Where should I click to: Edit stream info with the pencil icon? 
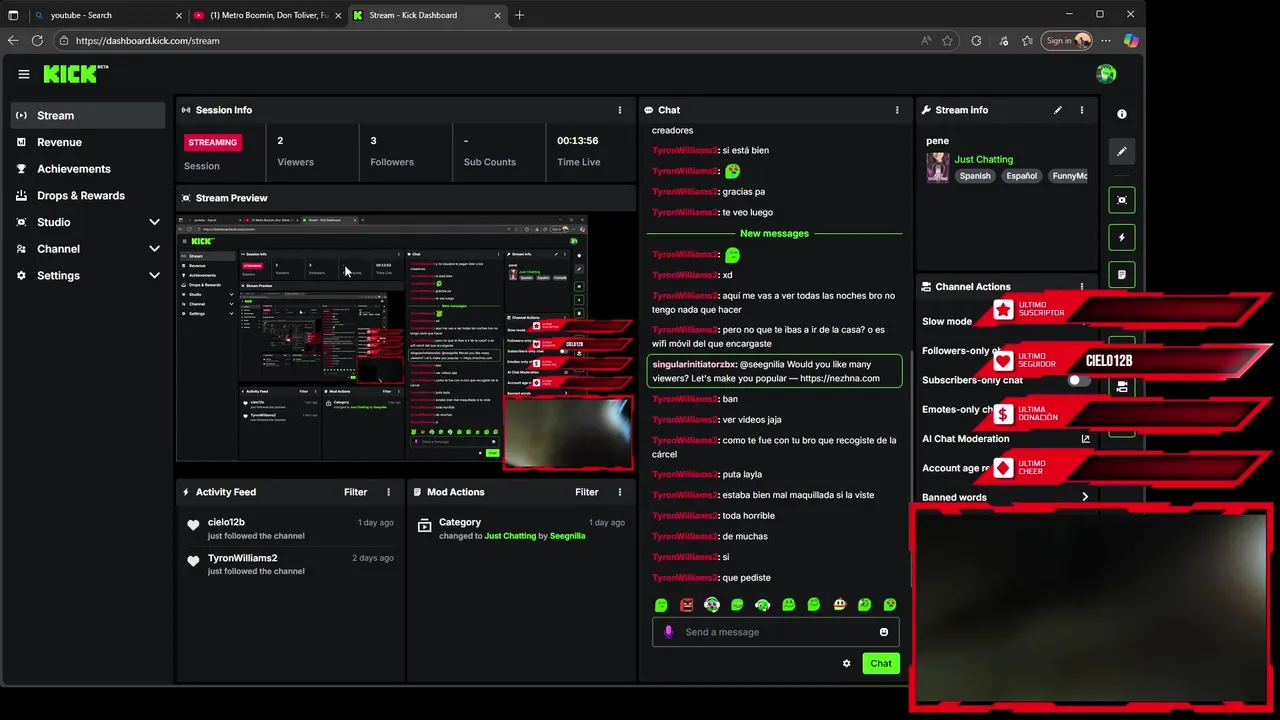pyautogui.click(x=1058, y=110)
